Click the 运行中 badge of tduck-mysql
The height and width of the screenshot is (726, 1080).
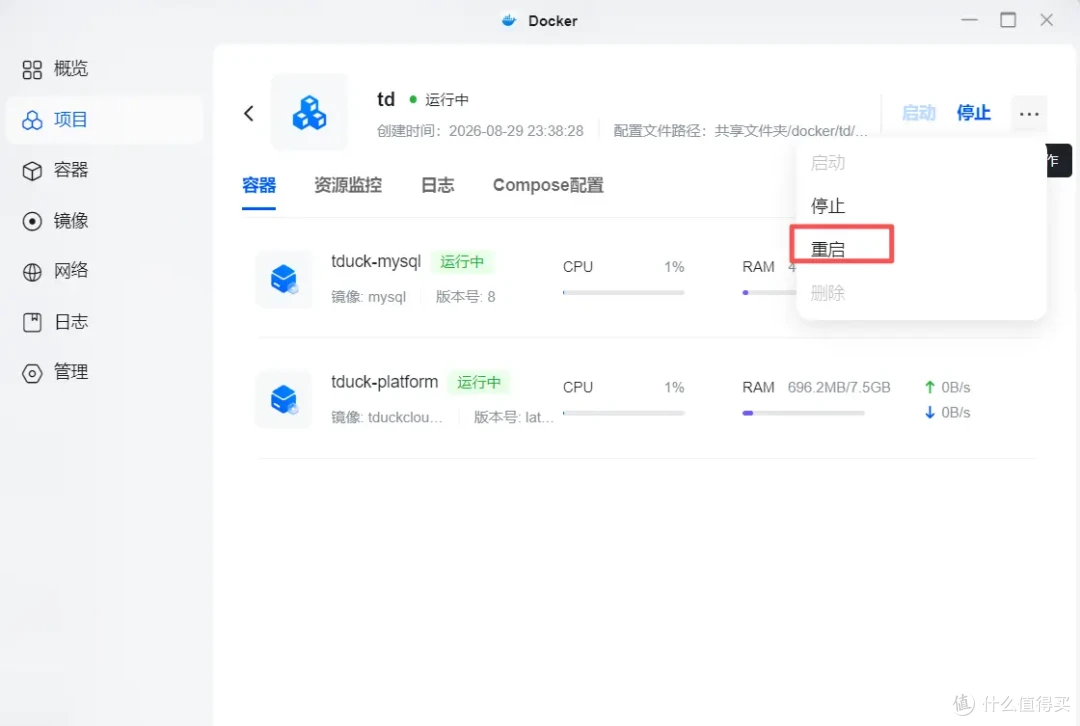pos(462,262)
